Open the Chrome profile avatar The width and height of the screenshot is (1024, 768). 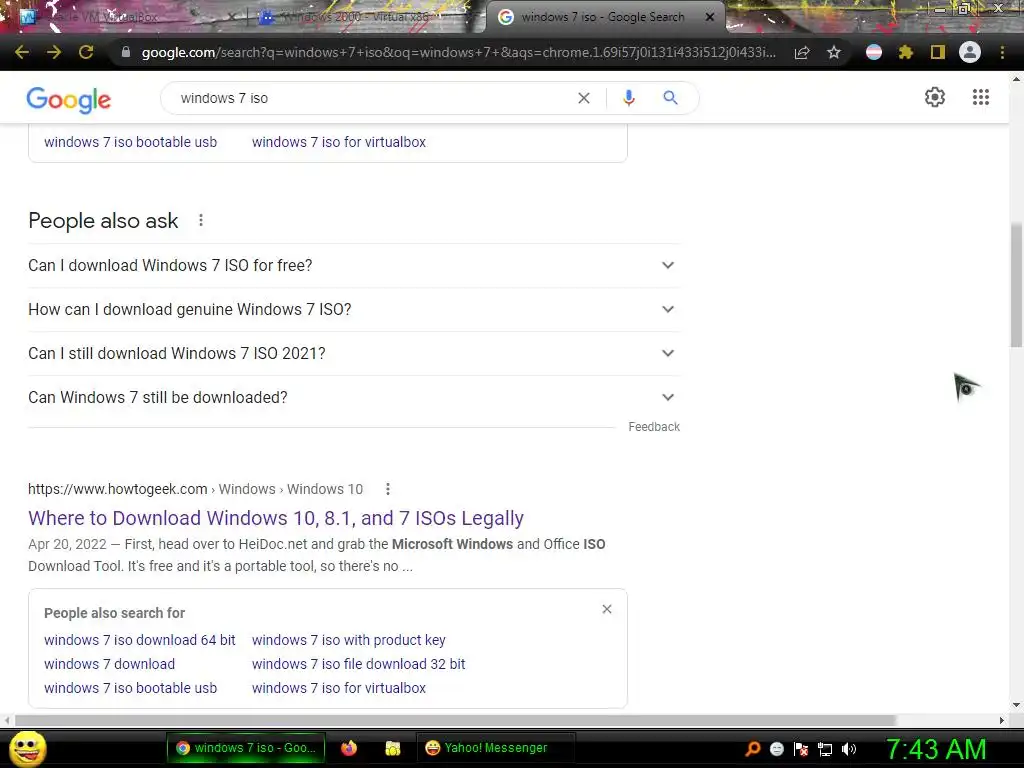pos(970,52)
